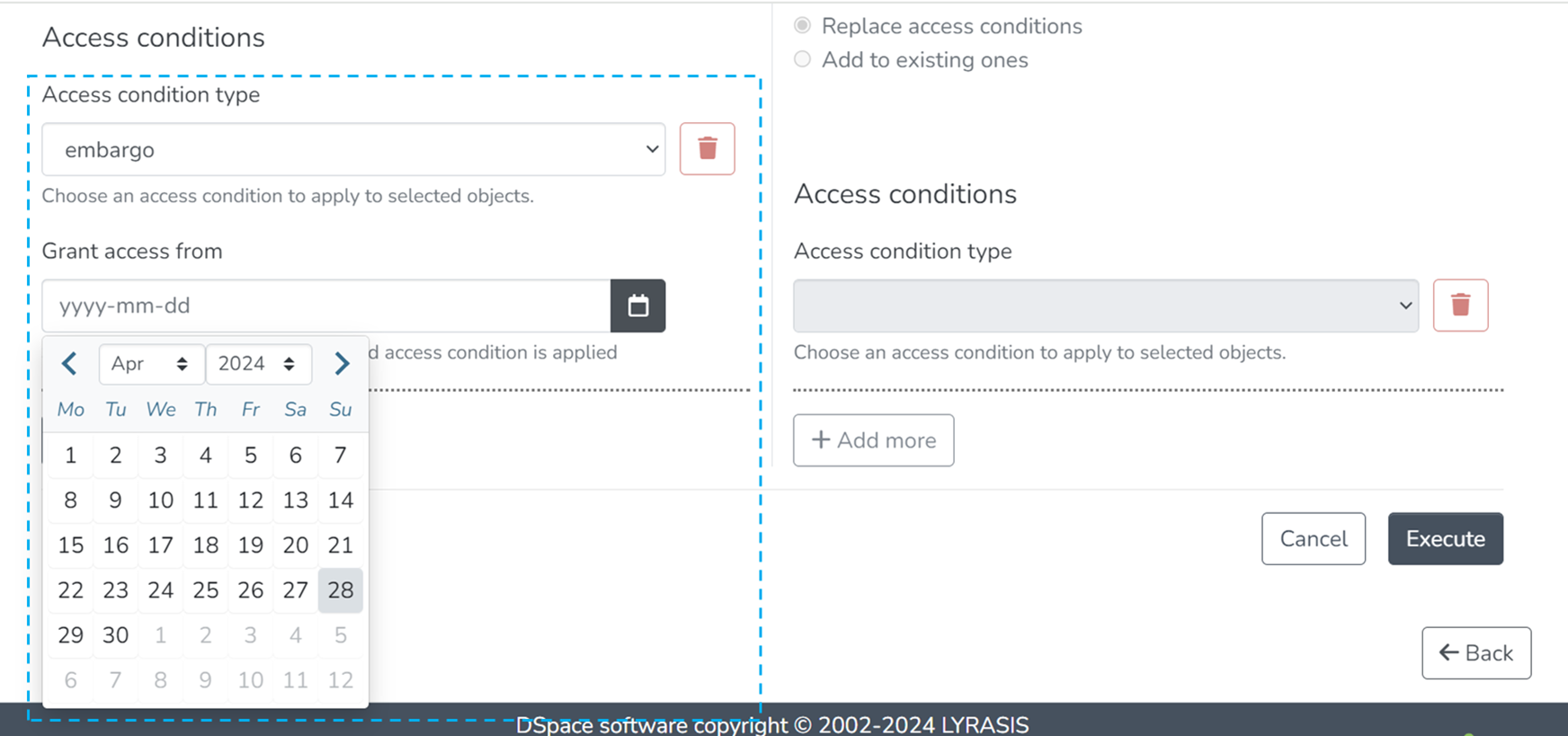
Task: Delete the embargo access condition
Action: point(707,148)
